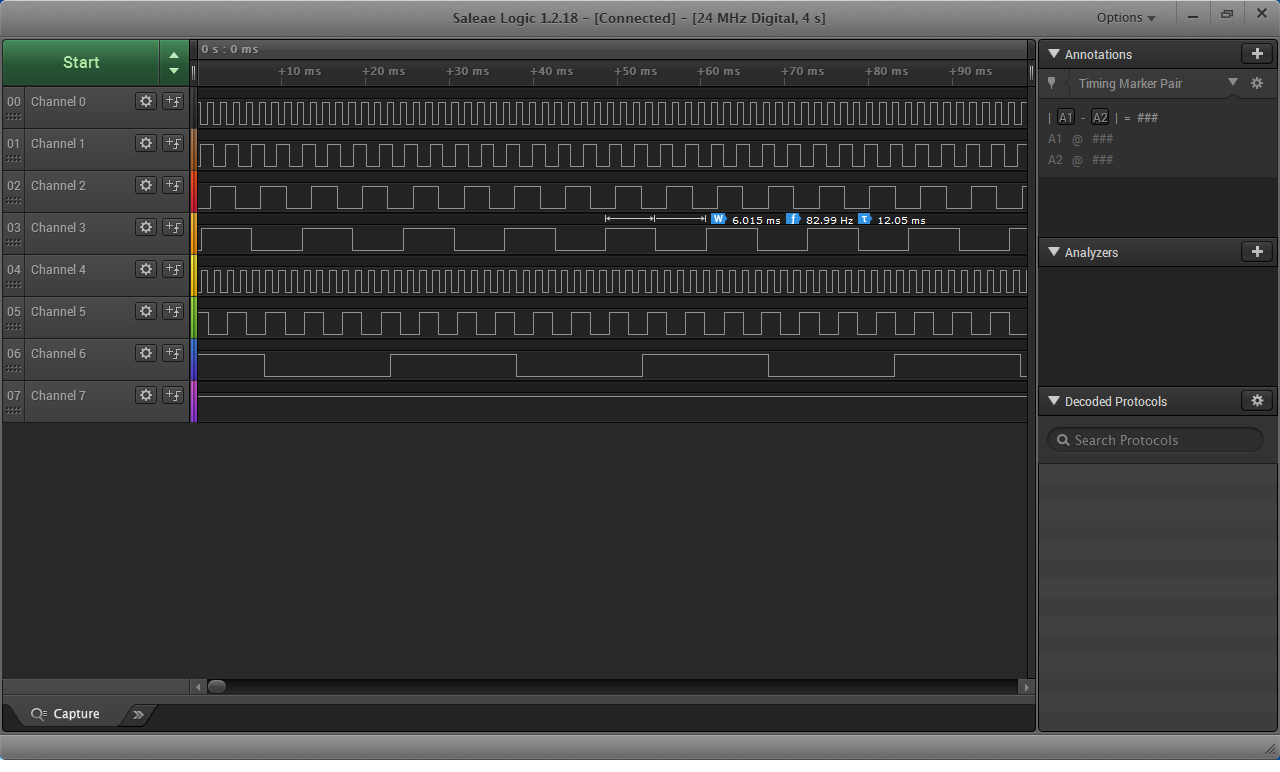This screenshot has height=772, width=1280.
Task: Click the Channel 5 drag handle dots
Action: tap(14, 327)
